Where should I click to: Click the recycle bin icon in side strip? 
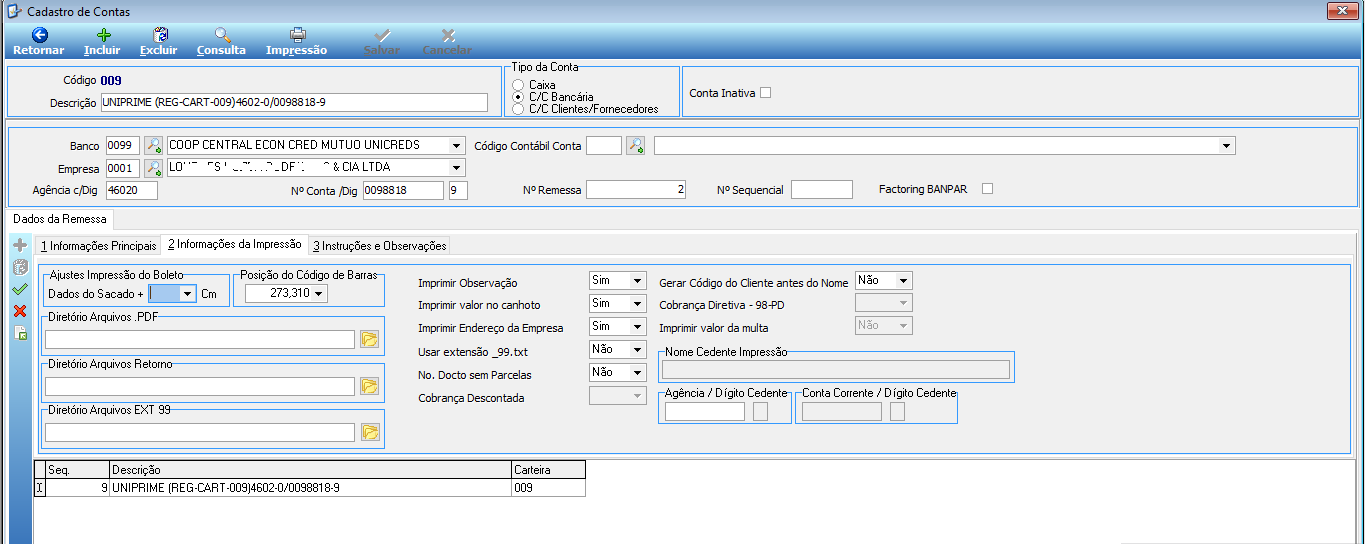19,267
